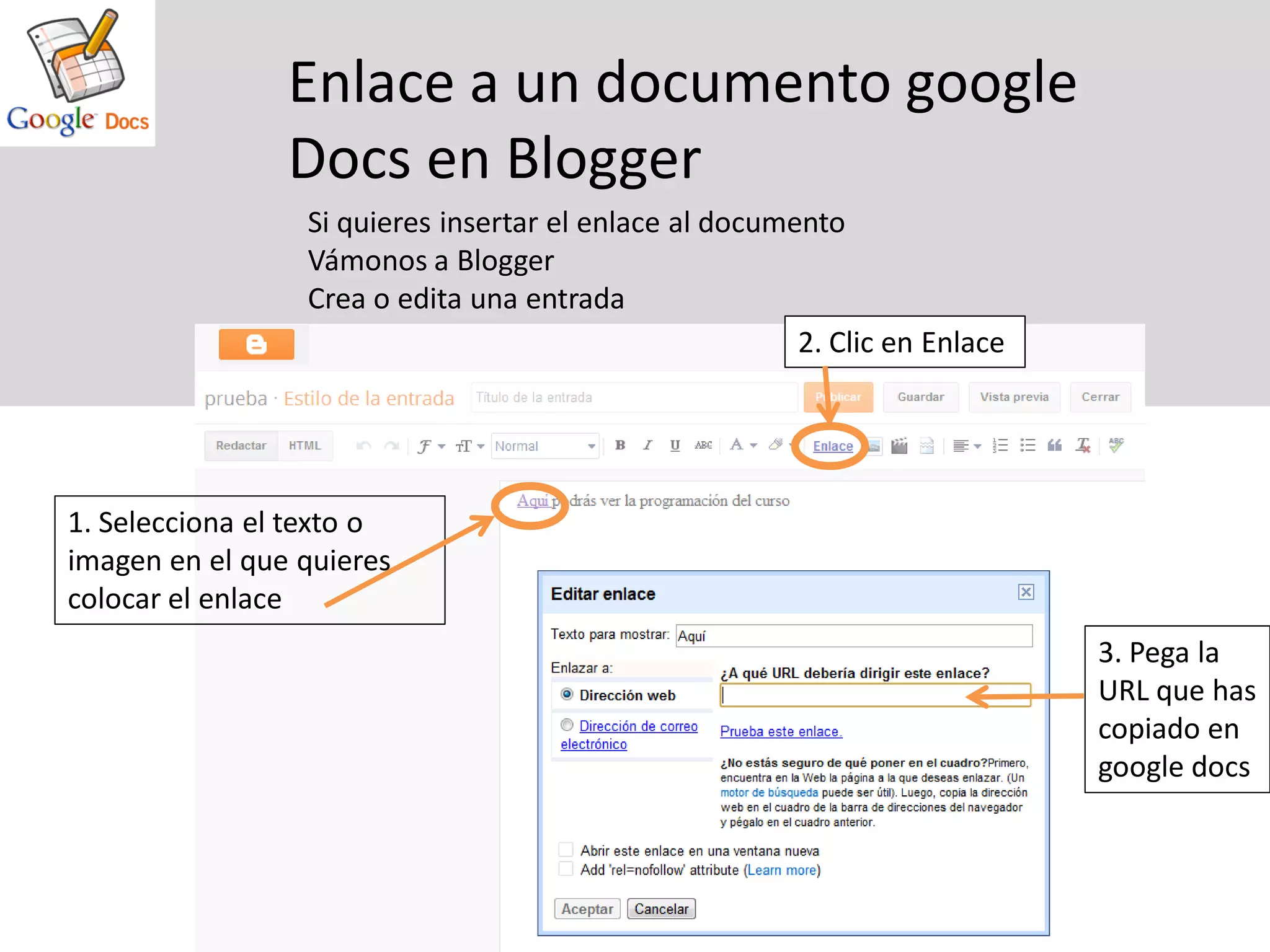The height and width of the screenshot is (952, 1270).
Task: Click the redo arrow icon
Action: tap(391, 446)
